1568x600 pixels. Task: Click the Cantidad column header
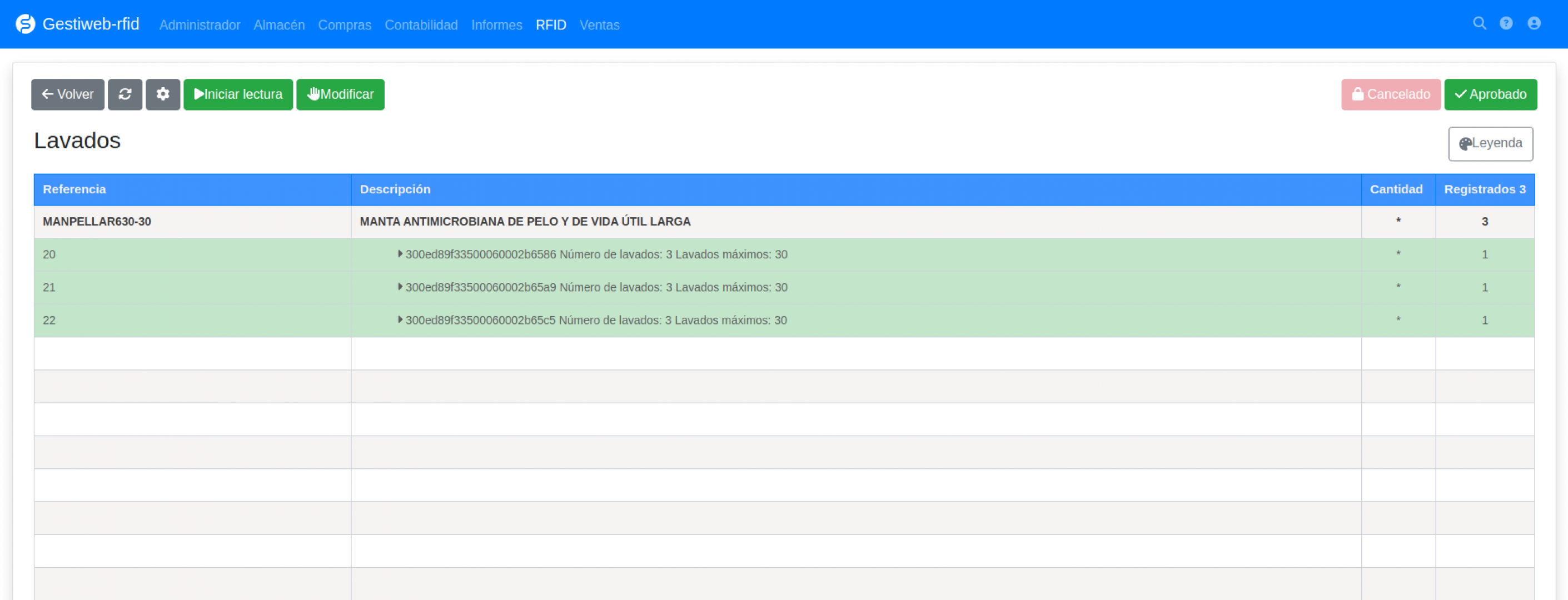(1398, 189)
